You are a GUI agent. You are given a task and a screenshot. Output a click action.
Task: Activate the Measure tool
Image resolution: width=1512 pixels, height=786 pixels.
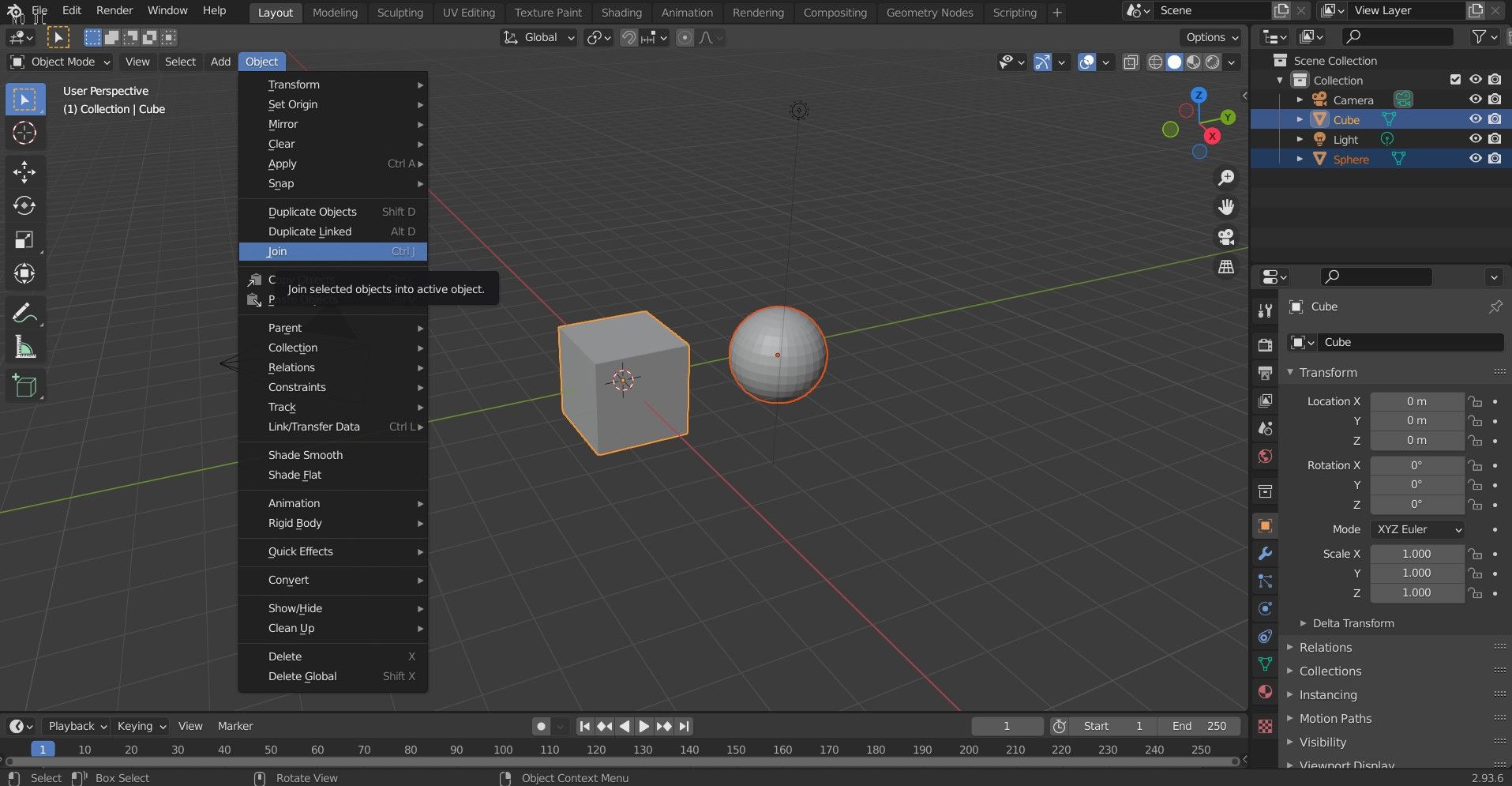[x=24, y=346]
